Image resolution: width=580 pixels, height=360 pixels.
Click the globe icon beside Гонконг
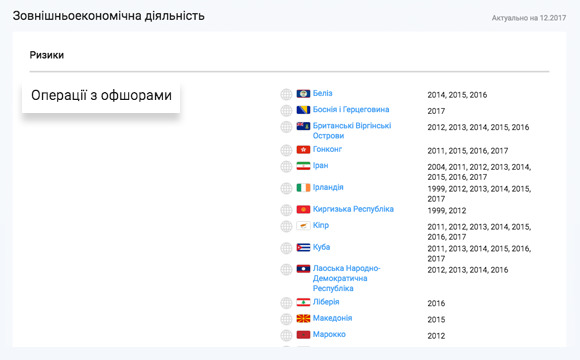[x=286, y=151]
